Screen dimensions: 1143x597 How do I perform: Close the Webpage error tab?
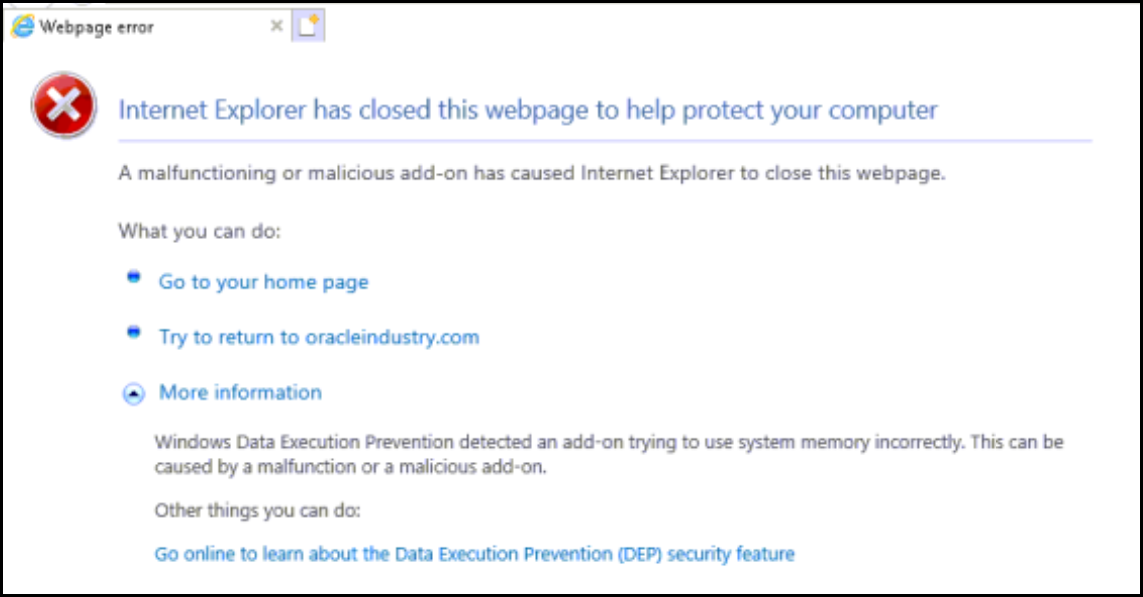(x=276, y=26)
